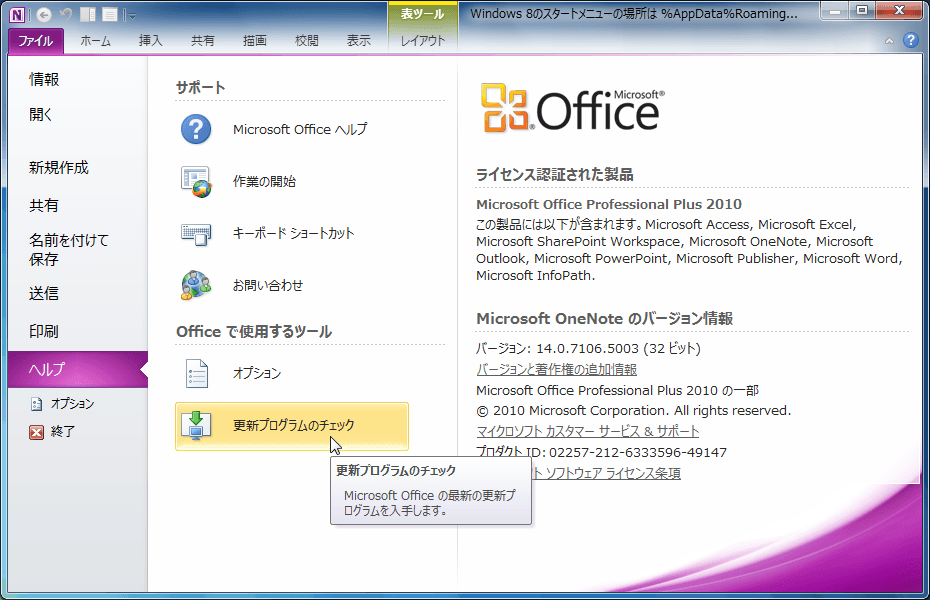Open the 作業の開始 text entry

point(265,181)
